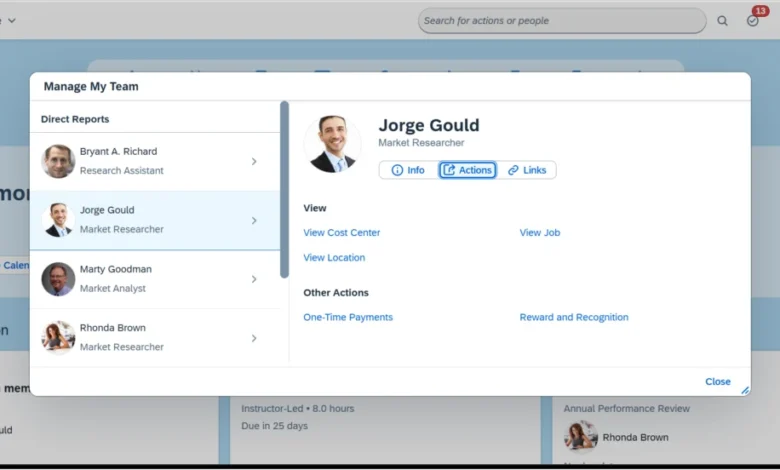Open the View Location link
780x470 pixels.
334,258
